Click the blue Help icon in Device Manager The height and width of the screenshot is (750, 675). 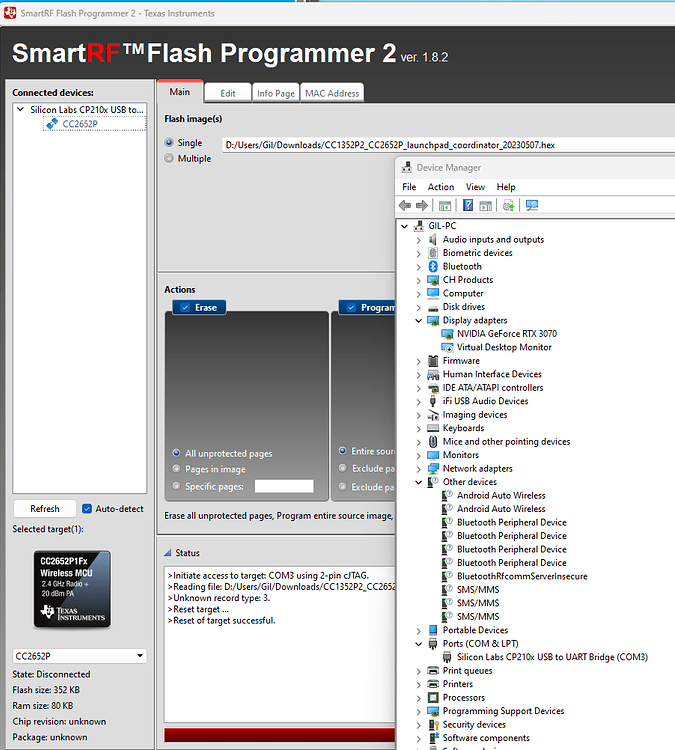tap(468, 206)
